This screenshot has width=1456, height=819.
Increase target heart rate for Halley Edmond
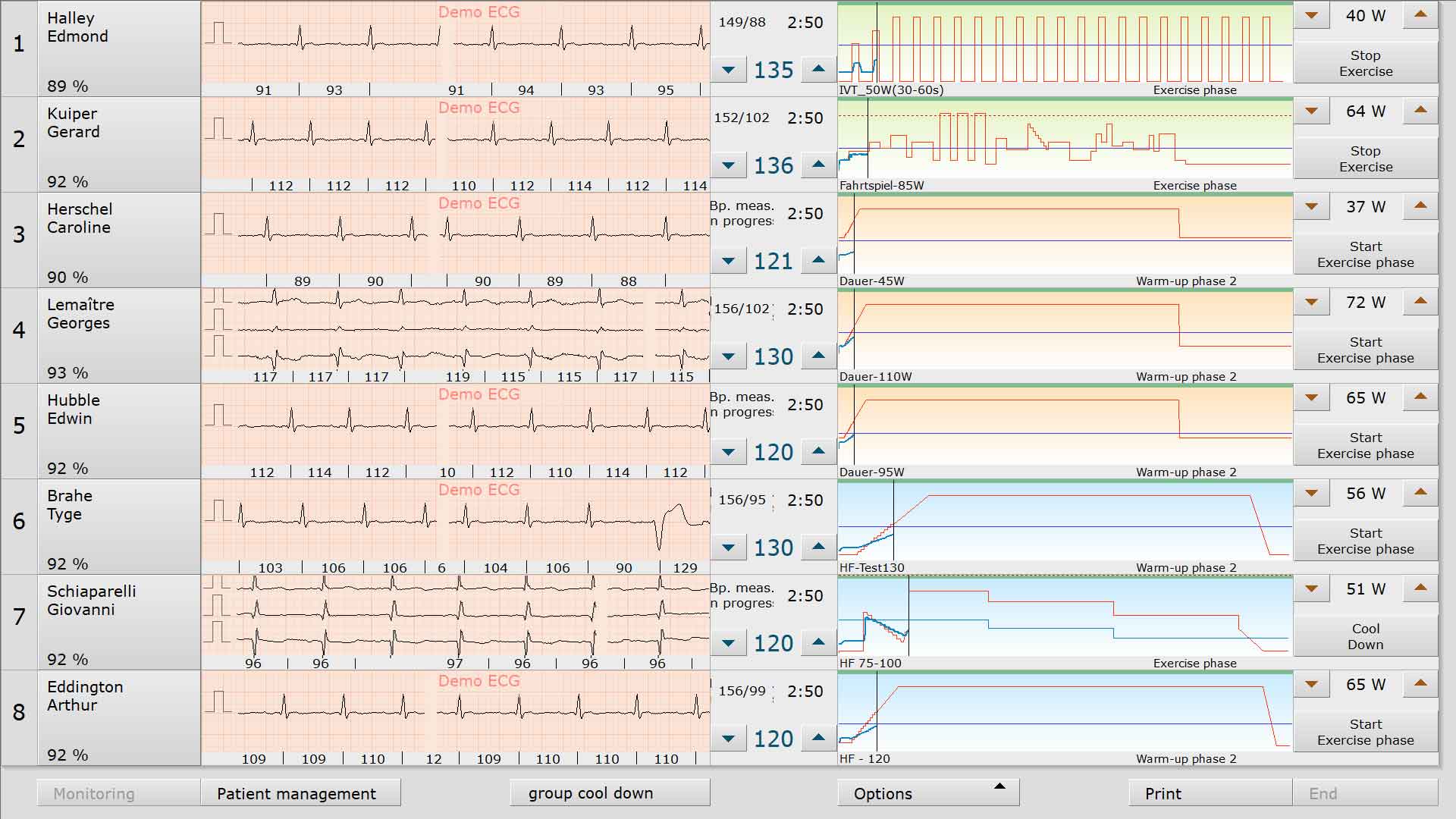pos(818,70)
